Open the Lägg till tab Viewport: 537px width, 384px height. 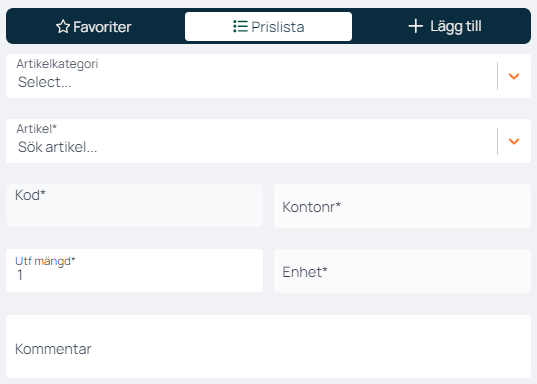pyautogui.click(x=445, y=27)
